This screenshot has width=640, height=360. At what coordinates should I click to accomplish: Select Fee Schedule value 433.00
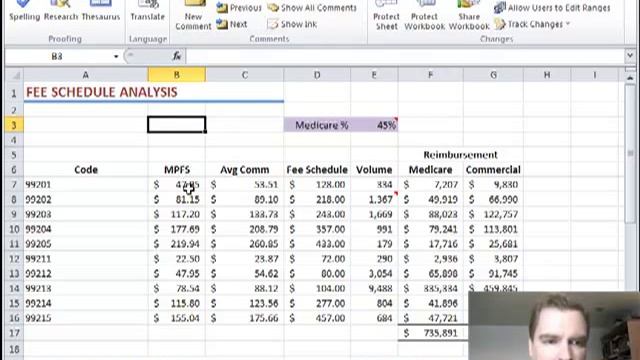point(317,244)
